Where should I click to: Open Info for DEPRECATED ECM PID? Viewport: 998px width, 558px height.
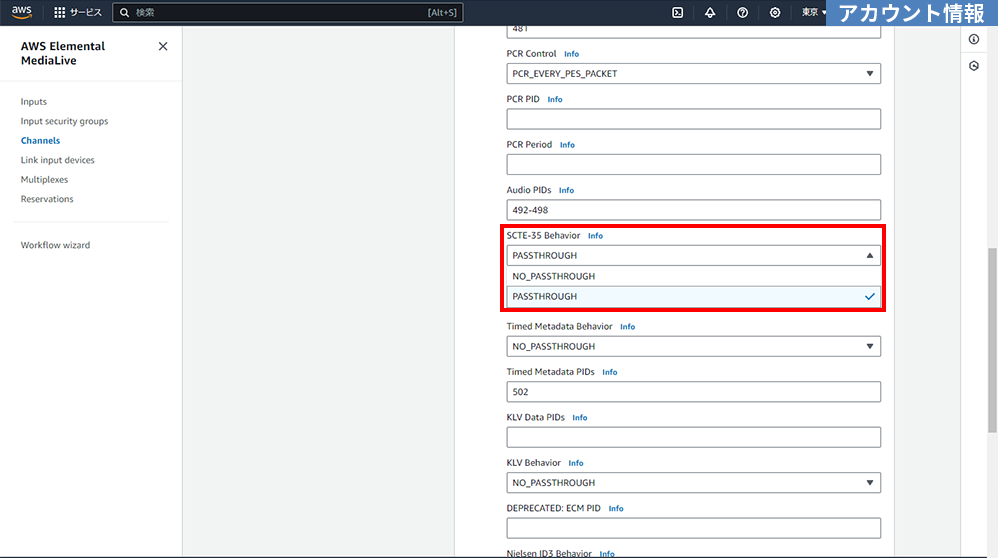click(616, 509)
